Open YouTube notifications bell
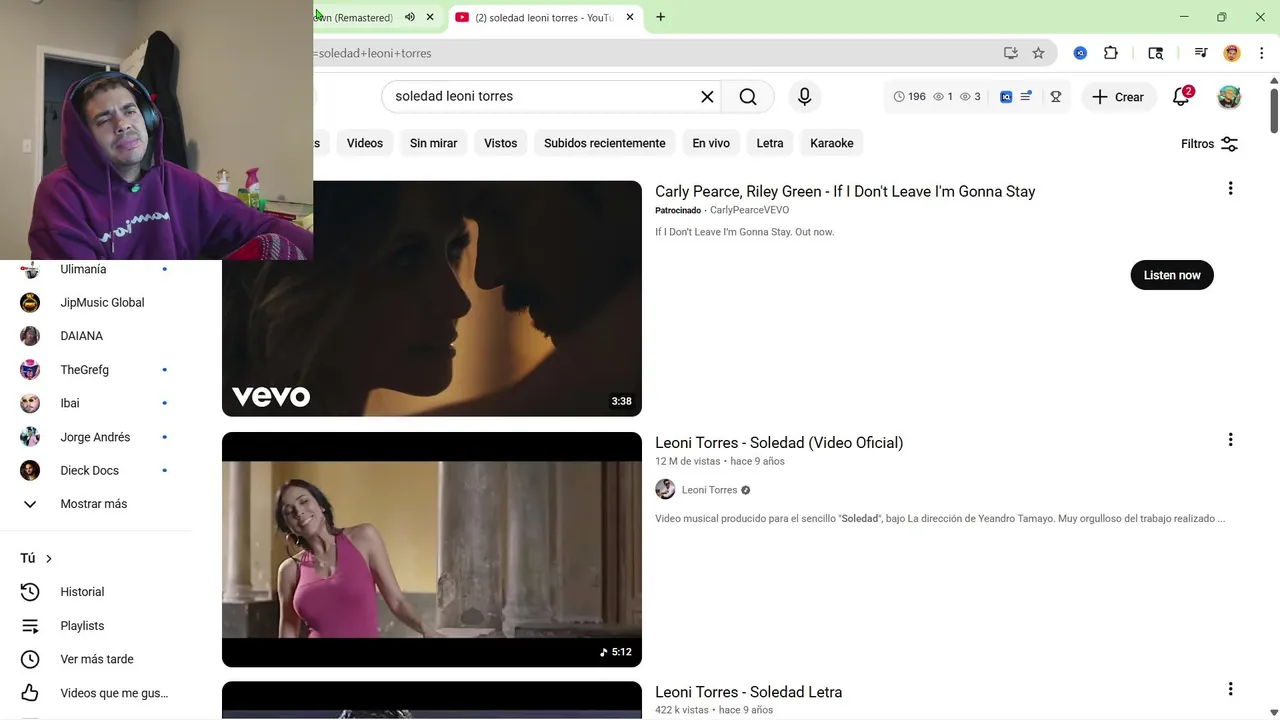 click(x=1181, y=97)
